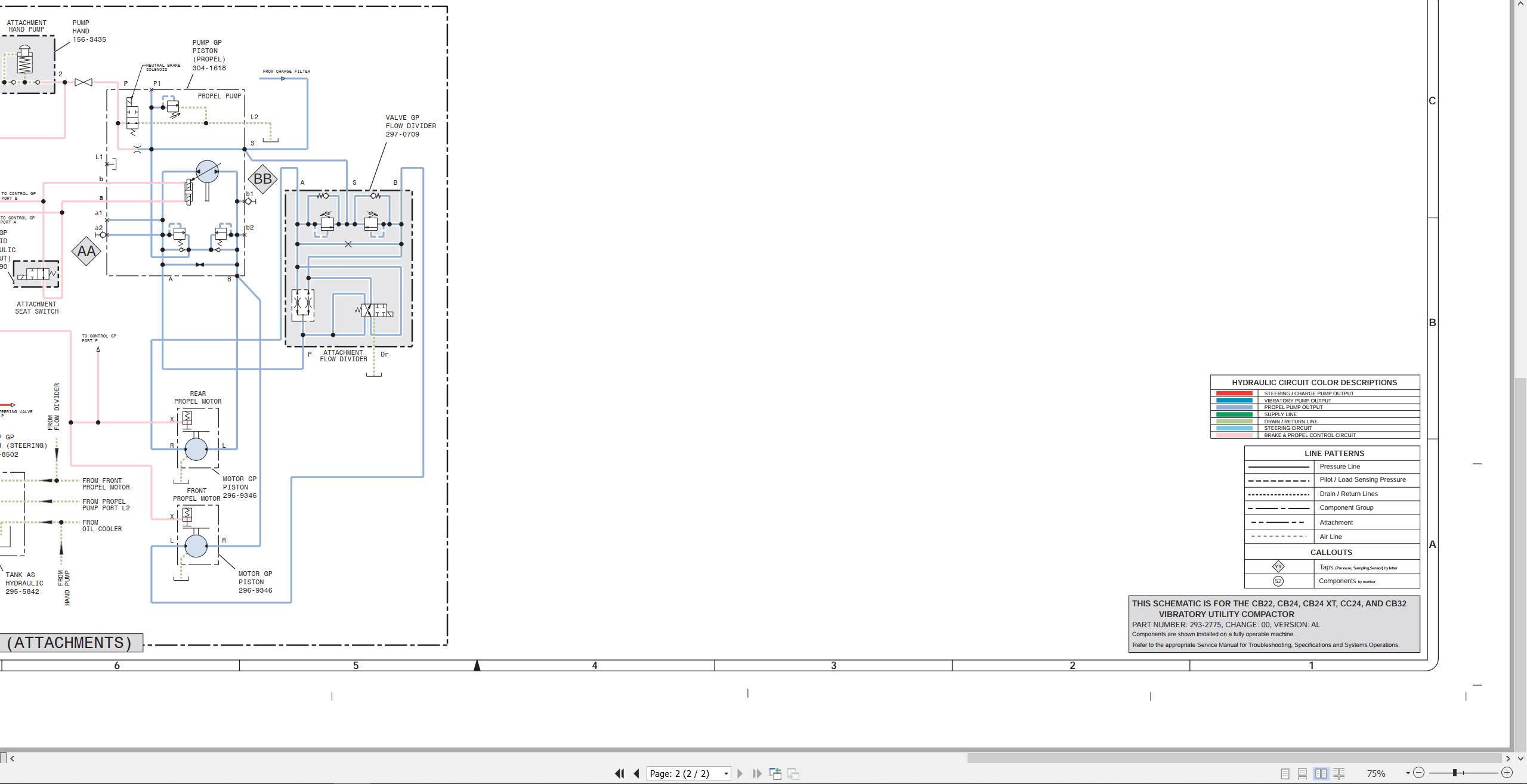The image size is (1527, 784).
Task: Click the blue VIBRATORY PUMP OUTPUT swatch
Action: (1234, 401)
